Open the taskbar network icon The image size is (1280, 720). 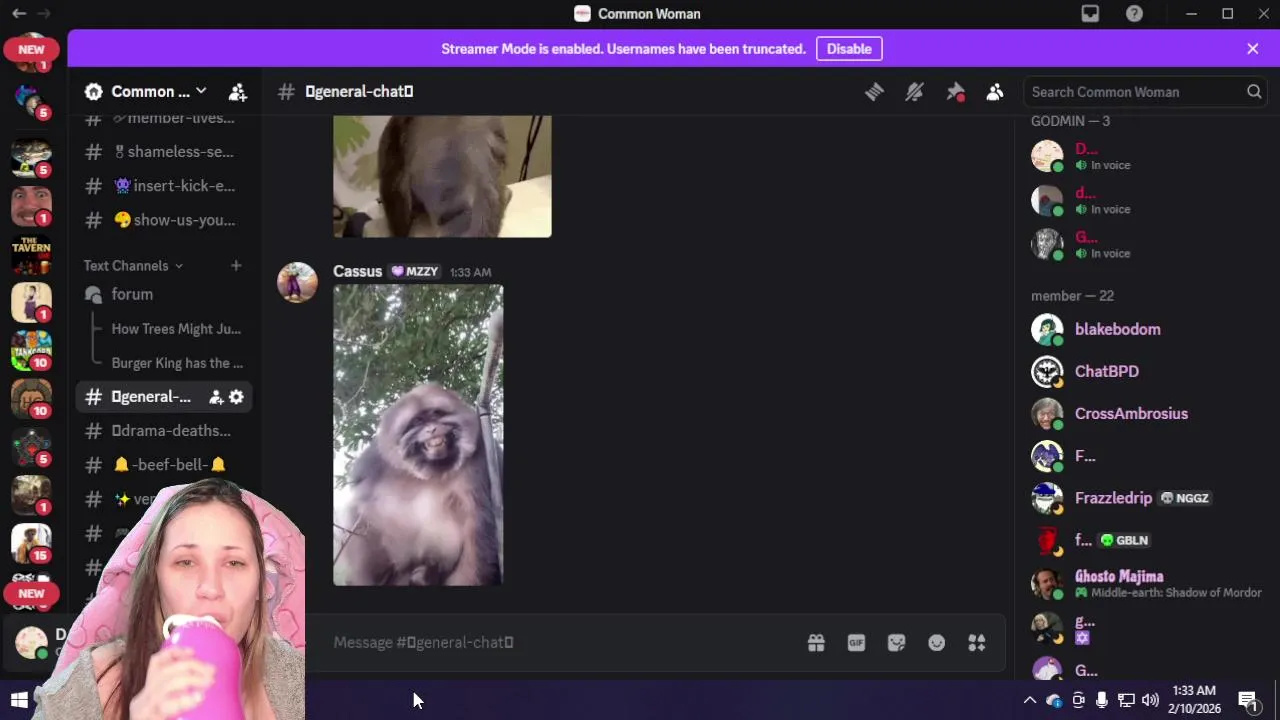(x=1126, y=700)
